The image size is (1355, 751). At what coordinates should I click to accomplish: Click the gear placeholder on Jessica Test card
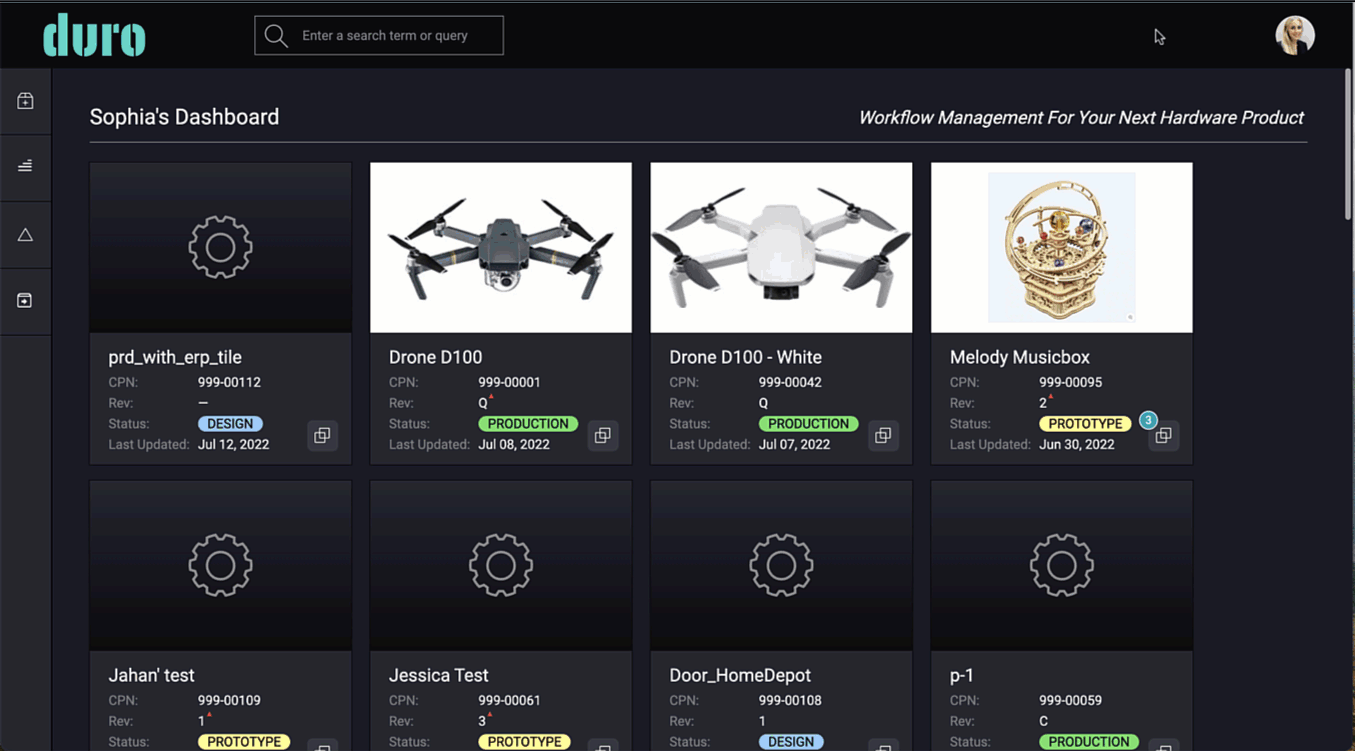[501, 565]
